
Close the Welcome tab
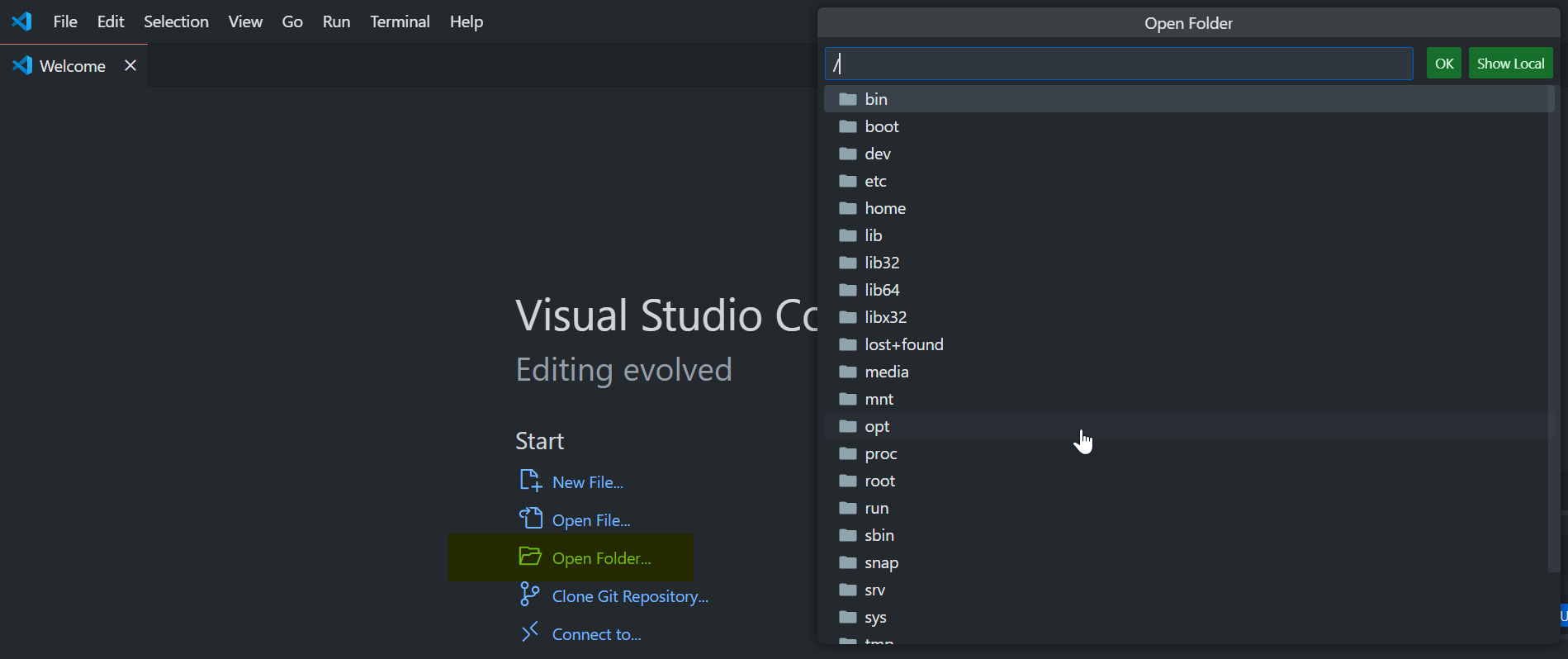130,66
